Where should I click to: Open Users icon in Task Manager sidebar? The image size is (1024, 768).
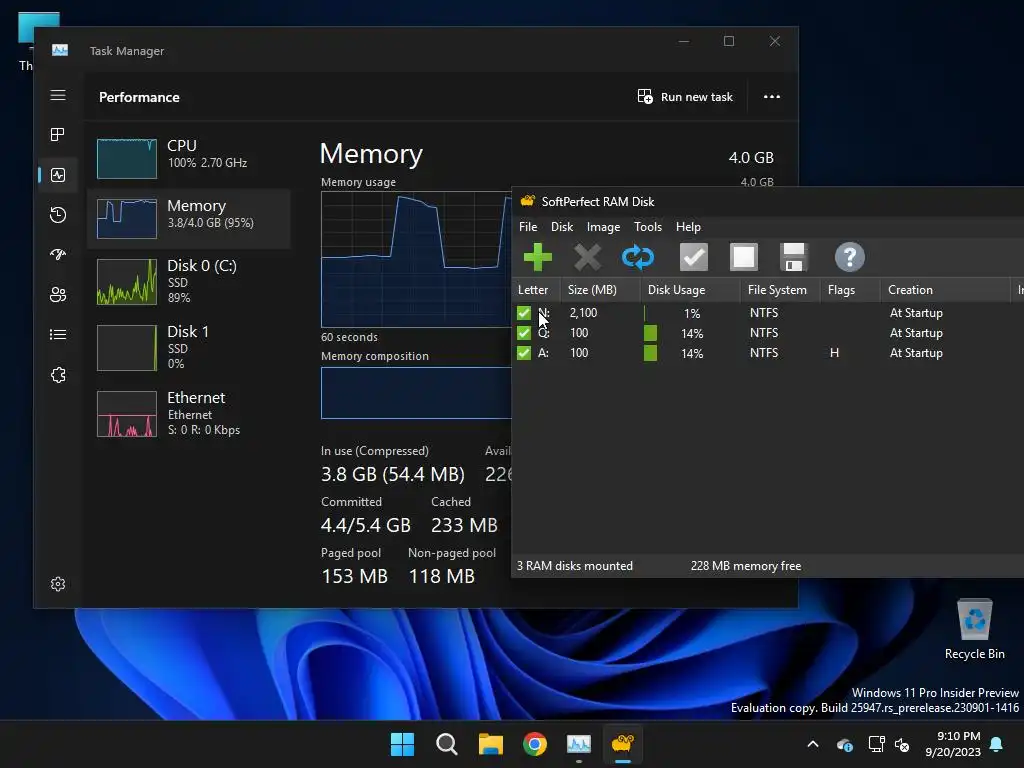[58, 295]
